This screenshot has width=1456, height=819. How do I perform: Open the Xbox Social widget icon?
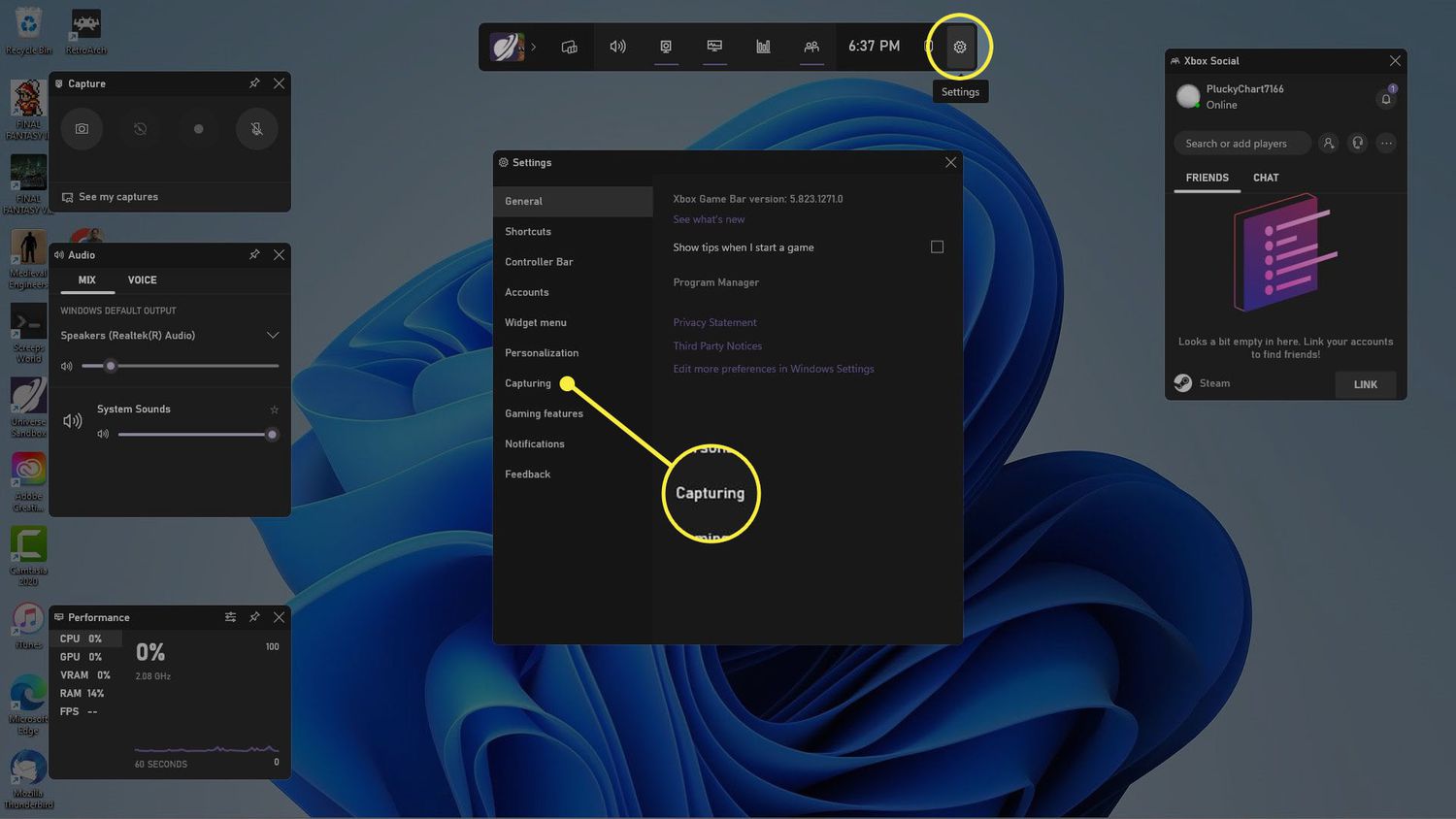point(811,47)
